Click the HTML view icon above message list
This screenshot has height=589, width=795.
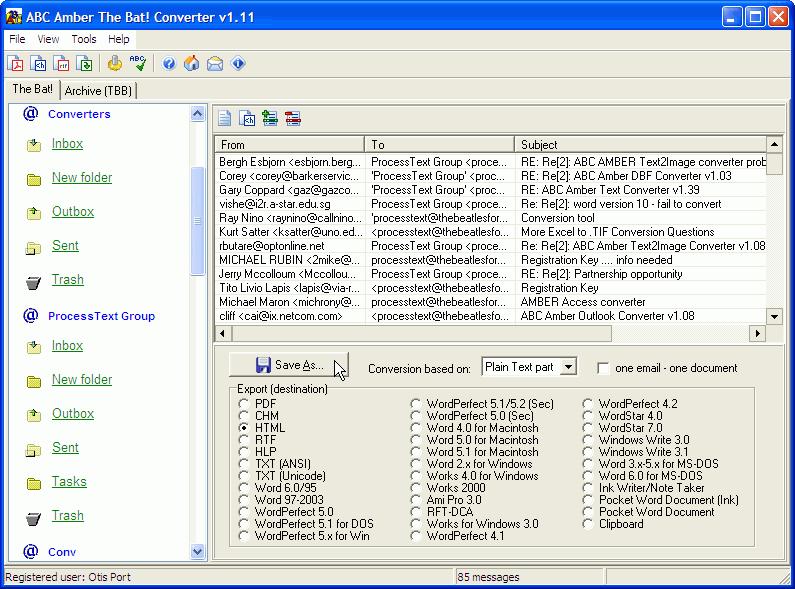[x=247, y=119]
